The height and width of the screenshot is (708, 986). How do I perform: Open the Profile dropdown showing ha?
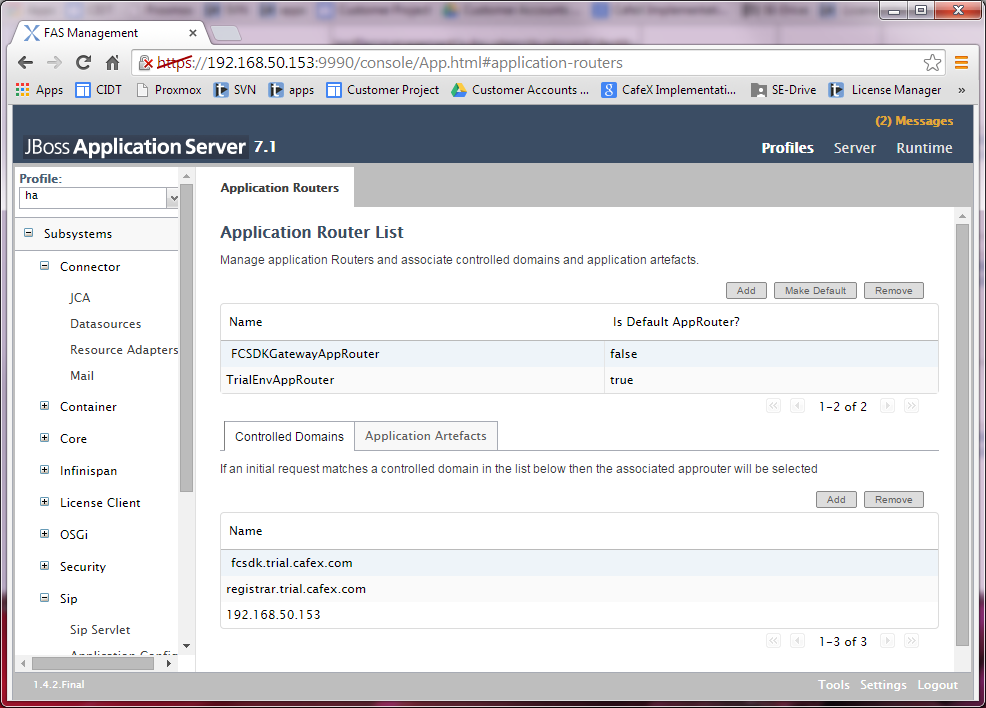[99, 197]
